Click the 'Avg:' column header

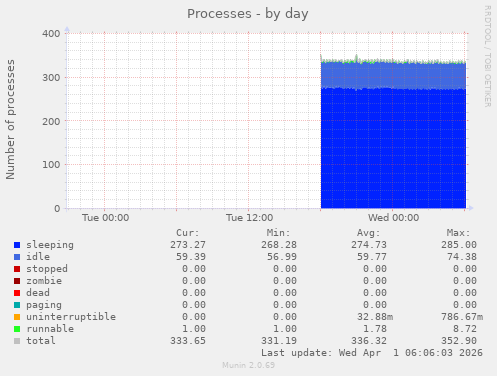tap(368, 233)
